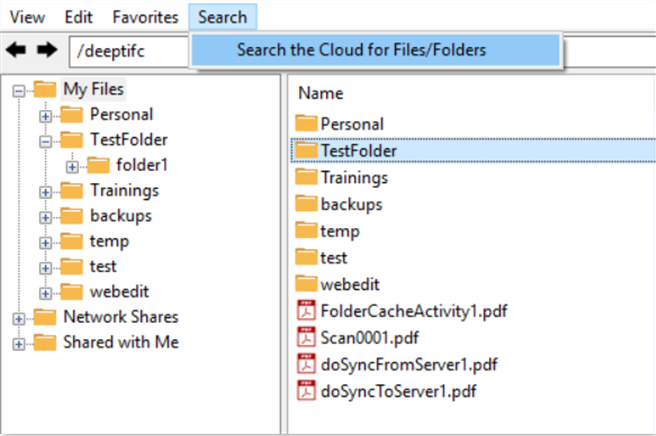Select the Trainings folder icon in file list
Image resolution: width=656 pixels, height=436 pixels.
click(x=306, y=177)
